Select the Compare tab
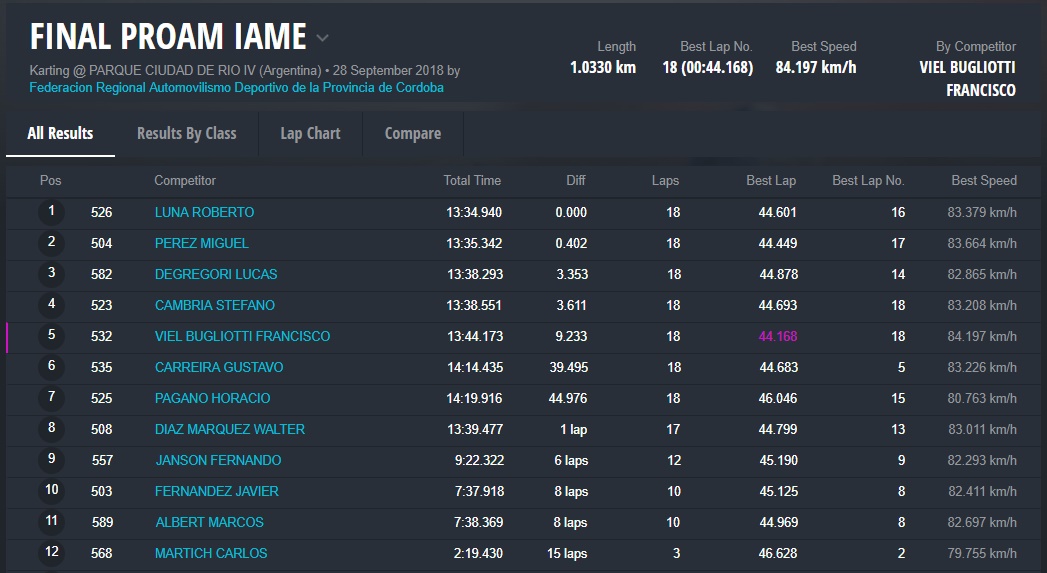The width and height of the screenshot is (1047, 573). 412,134
